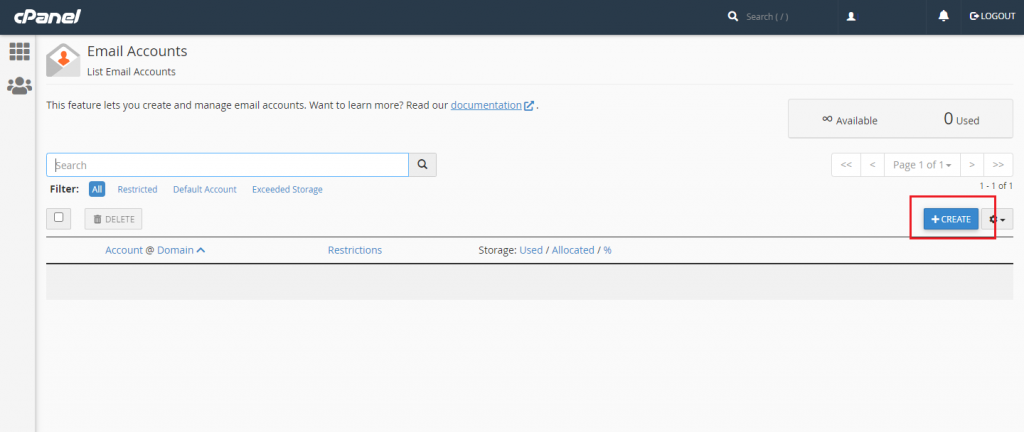Go to previous page with < button
Screen dimensions: 1024x432
tap(872, 165)
